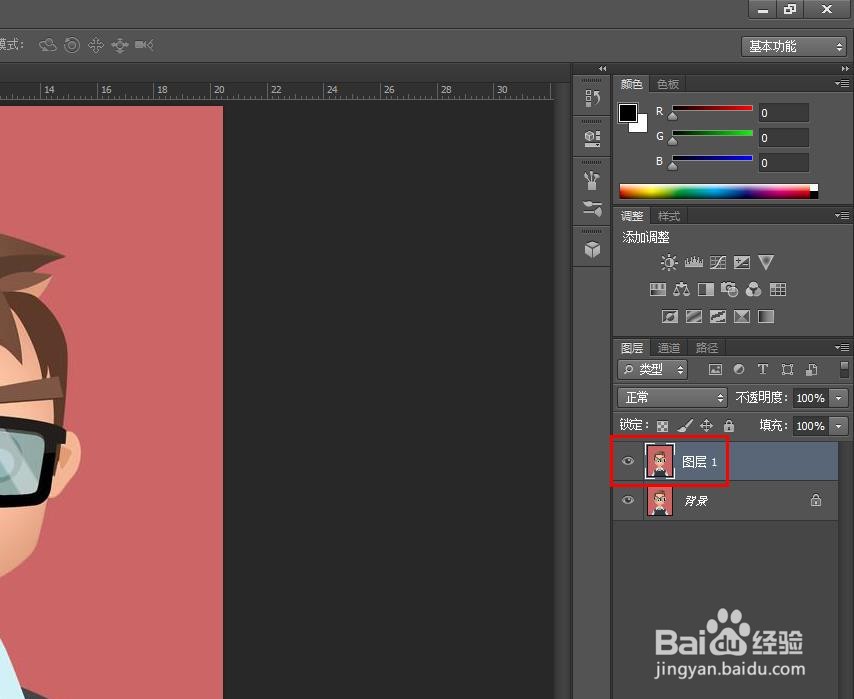Switch to the 通道 channels tab
The width and height of the screenshot is (854, 699).
[669, 348]
